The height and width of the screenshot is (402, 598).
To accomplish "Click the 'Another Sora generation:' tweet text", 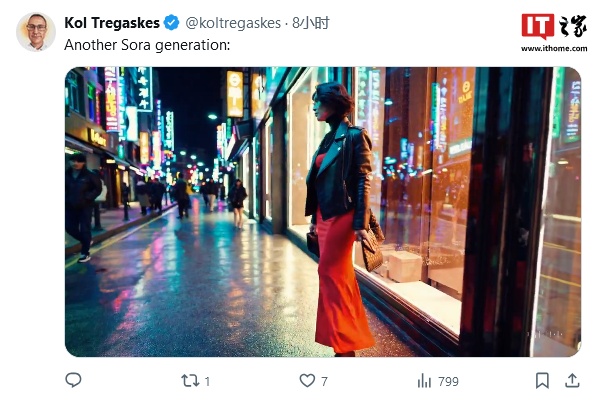I will pyautogui.click(x=147, y=45).
